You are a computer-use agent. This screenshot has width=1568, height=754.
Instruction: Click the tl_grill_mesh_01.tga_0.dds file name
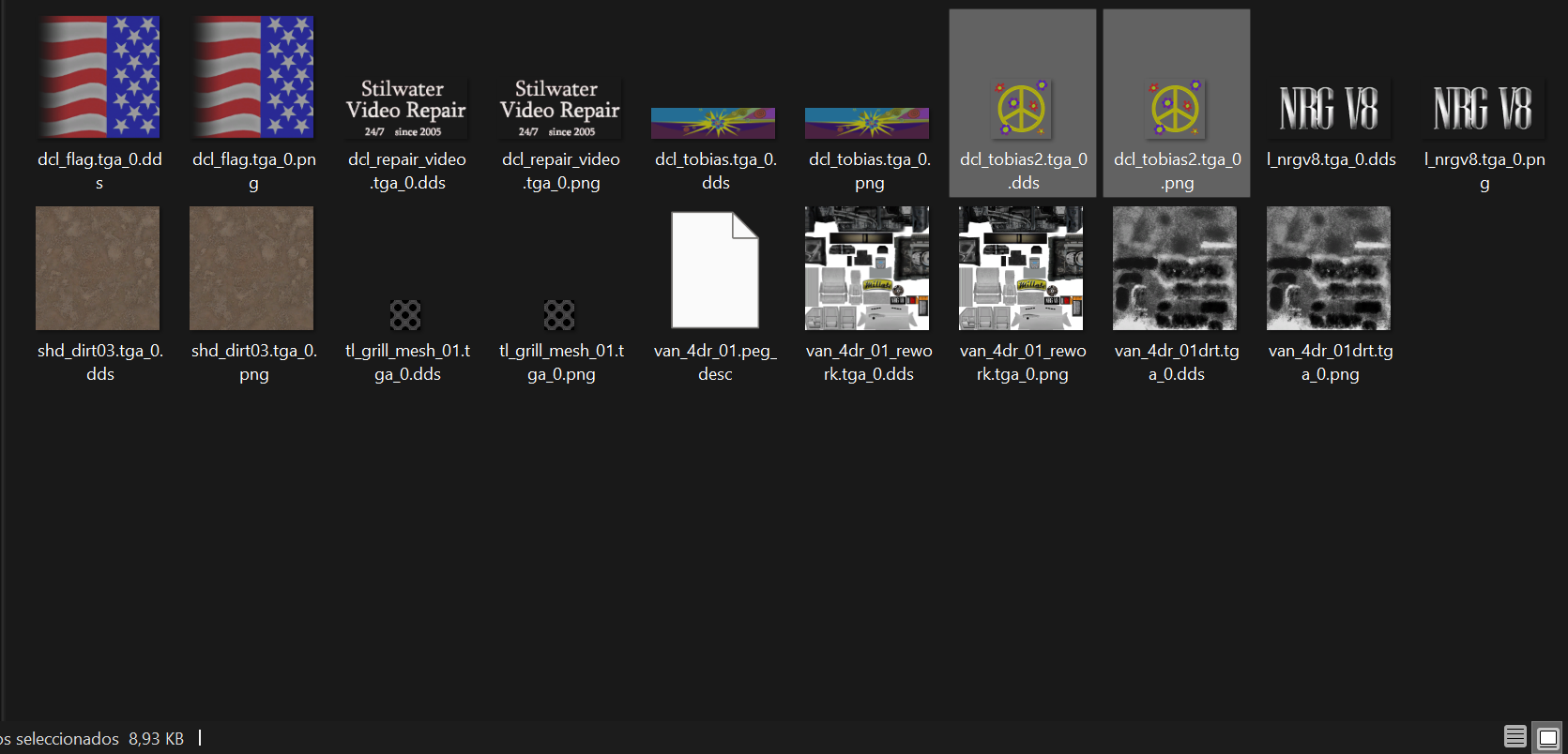click(407, 362)
